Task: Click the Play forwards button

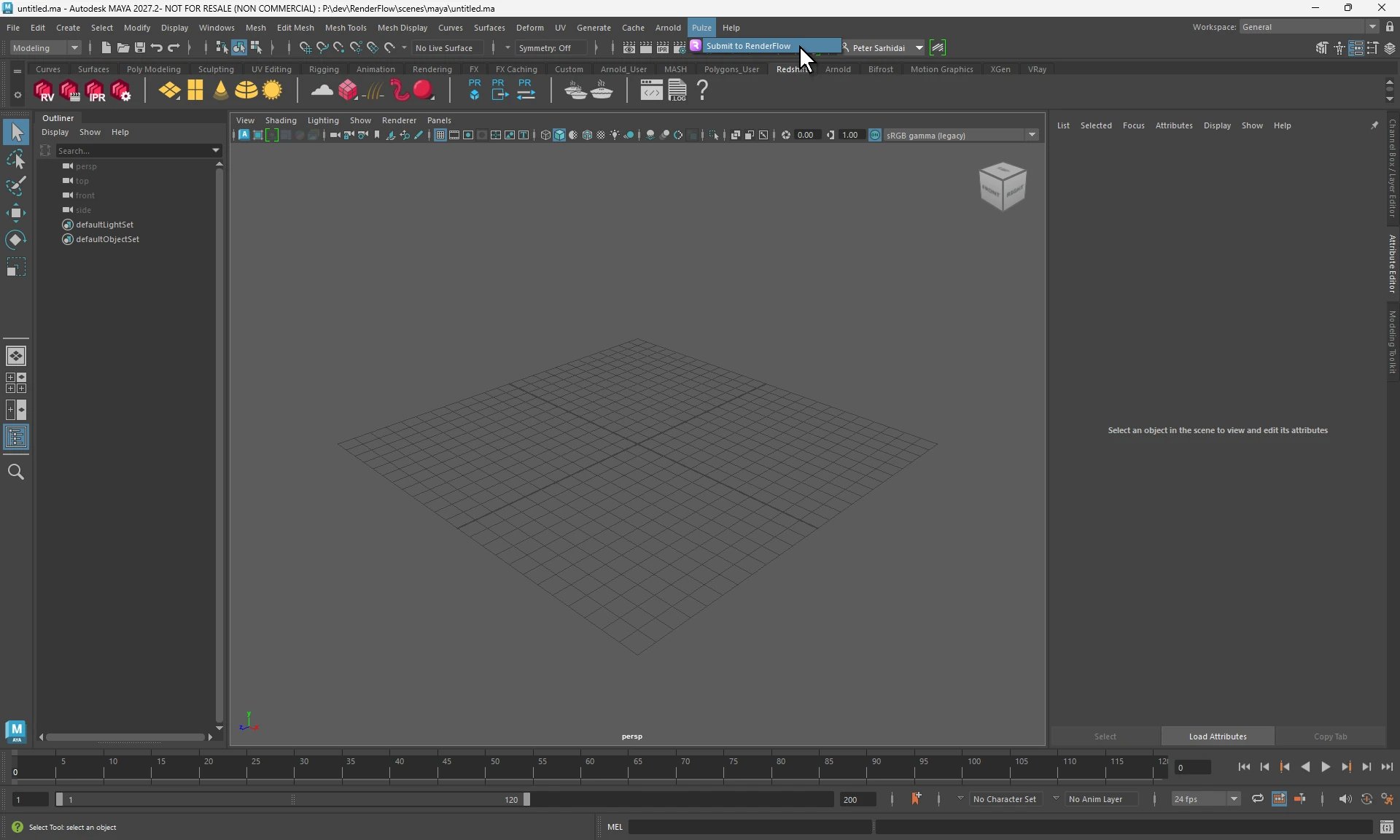Action: point(1325,767)
